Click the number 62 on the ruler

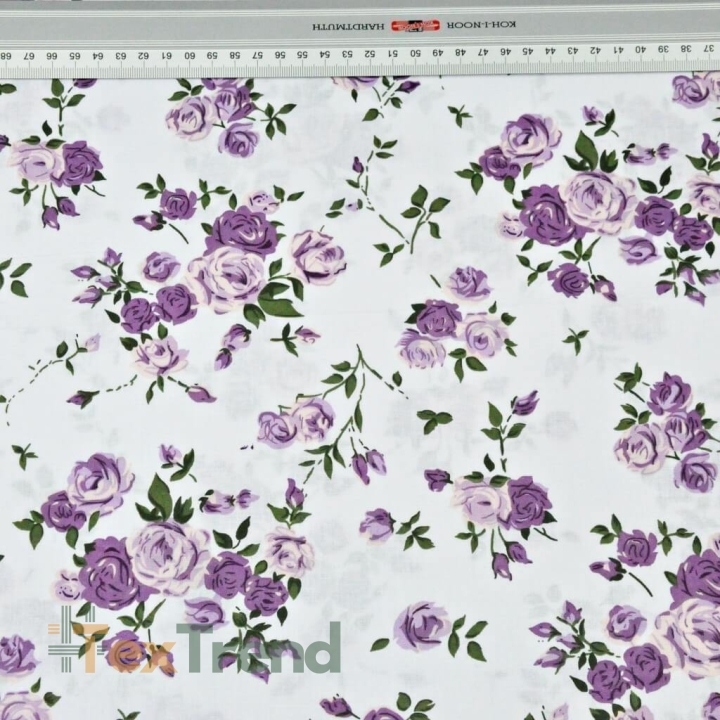[143, 56]
